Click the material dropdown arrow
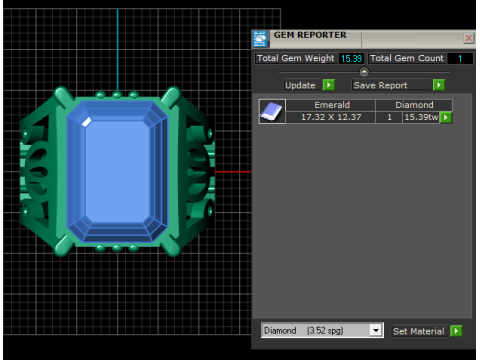 [376, 330]
